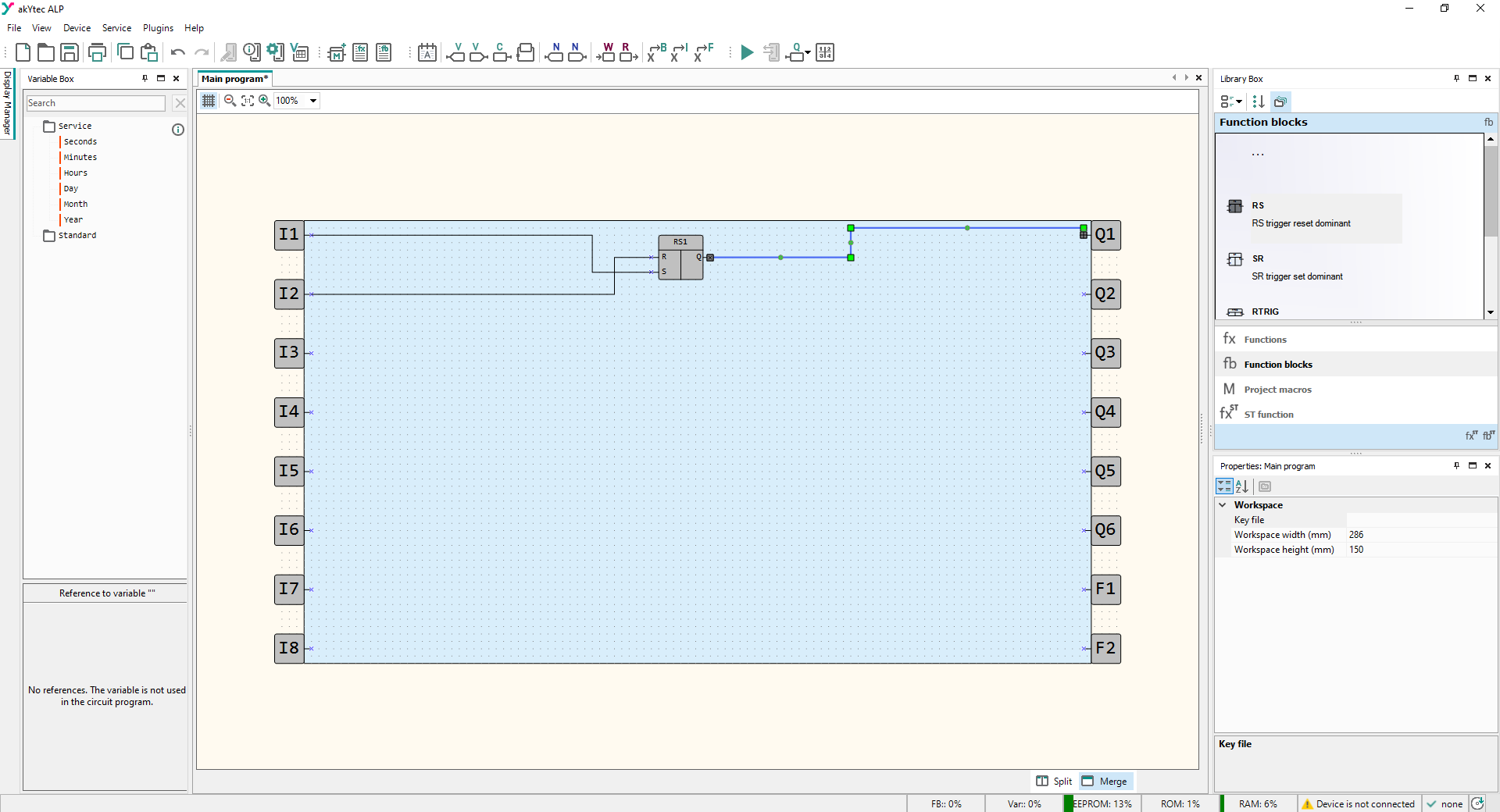Toggle the grid display in Main program canvas
Image resolution: width=1500 pixels, height=812 pixels.
[x=209, y=101]
